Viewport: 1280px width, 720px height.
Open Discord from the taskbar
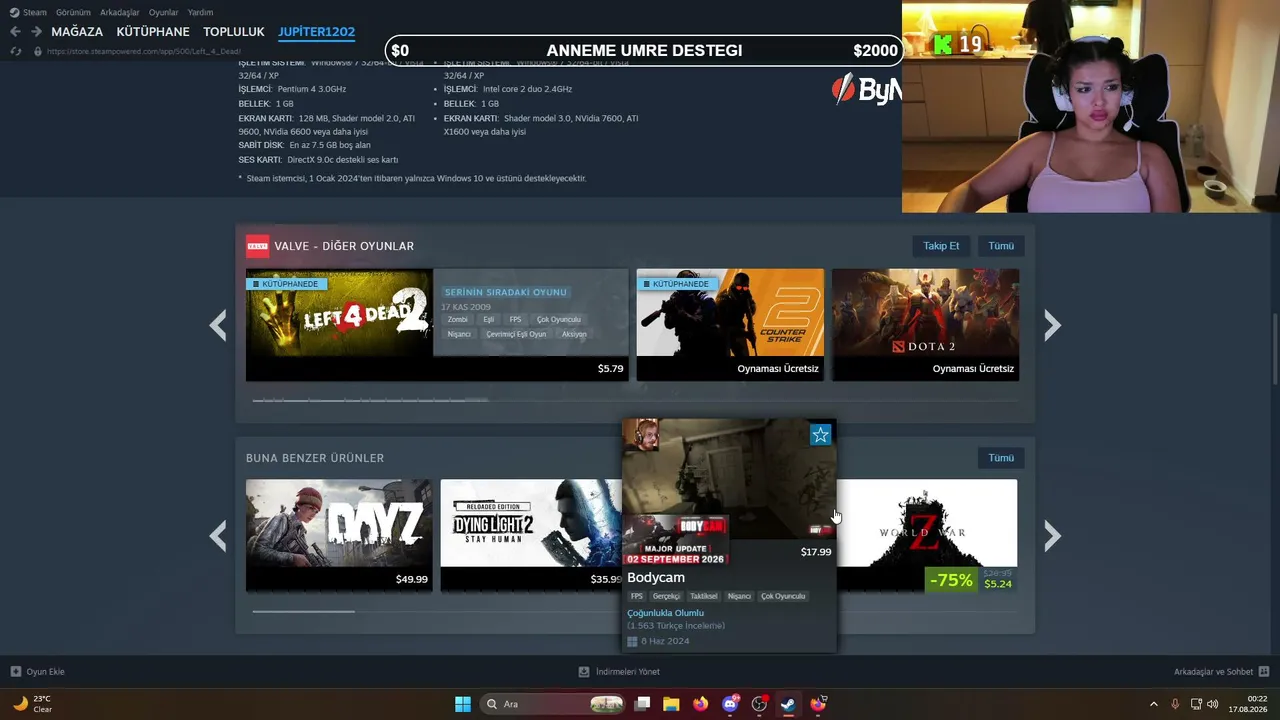[x=730, y=704]
